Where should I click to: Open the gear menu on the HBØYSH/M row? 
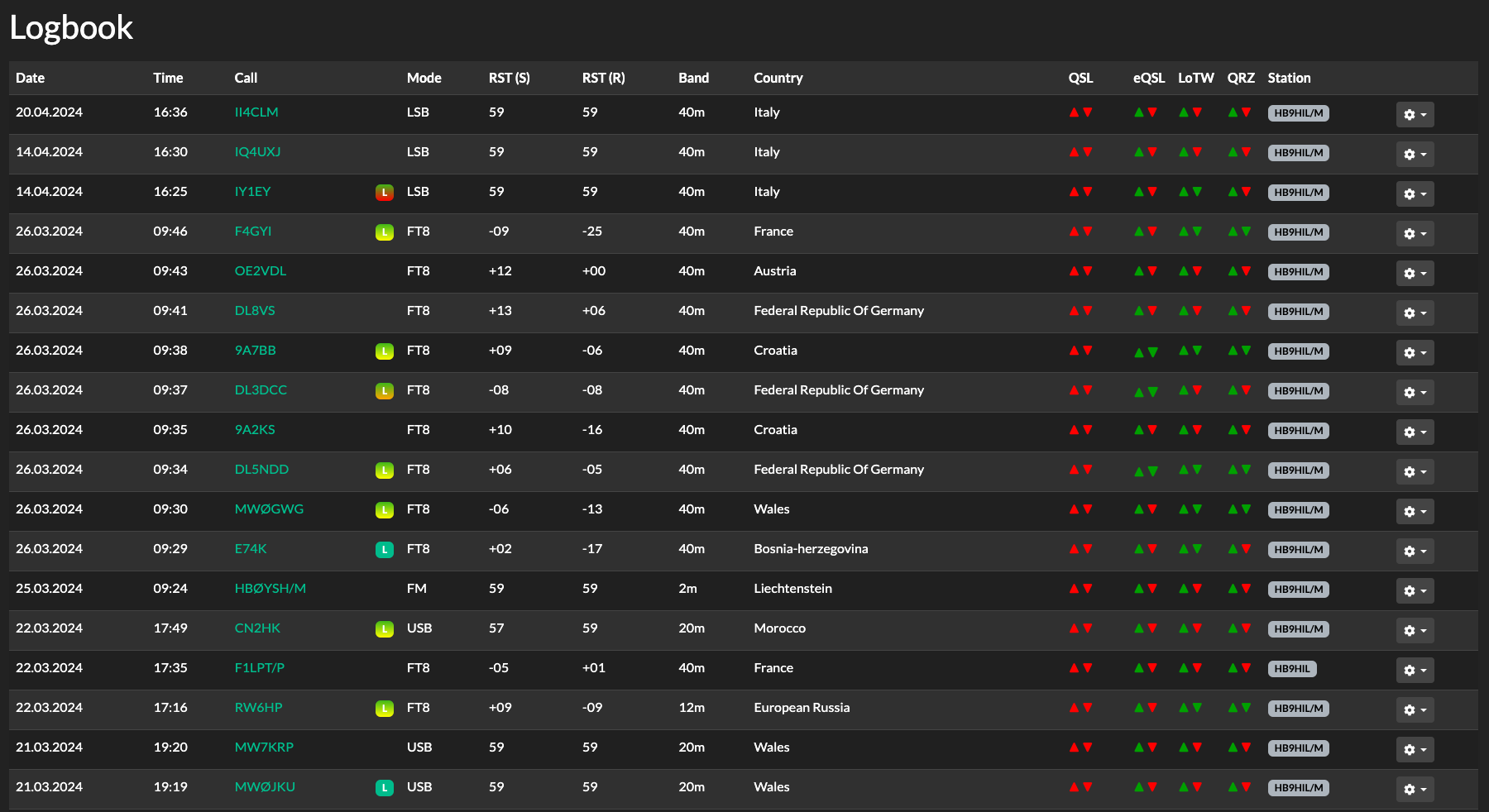[x=1415, y=591]
